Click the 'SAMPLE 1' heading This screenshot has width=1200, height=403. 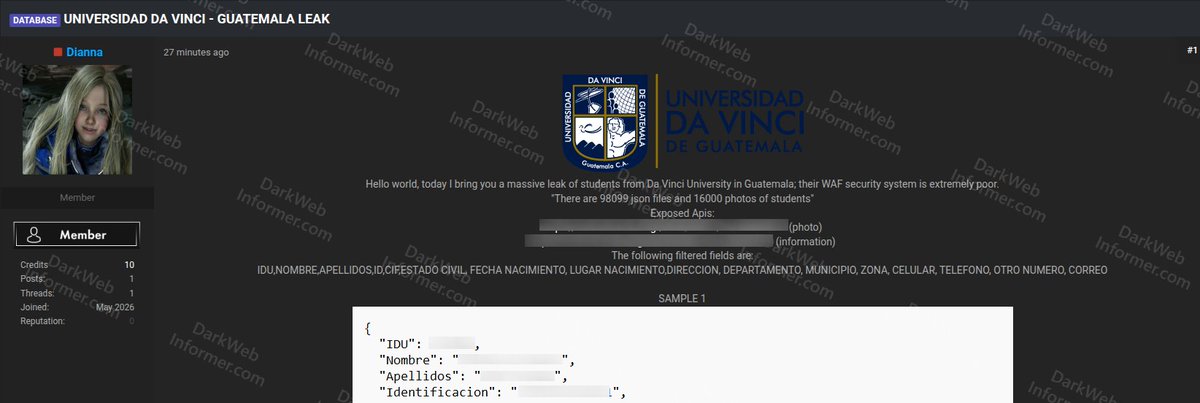pos(683,299)
